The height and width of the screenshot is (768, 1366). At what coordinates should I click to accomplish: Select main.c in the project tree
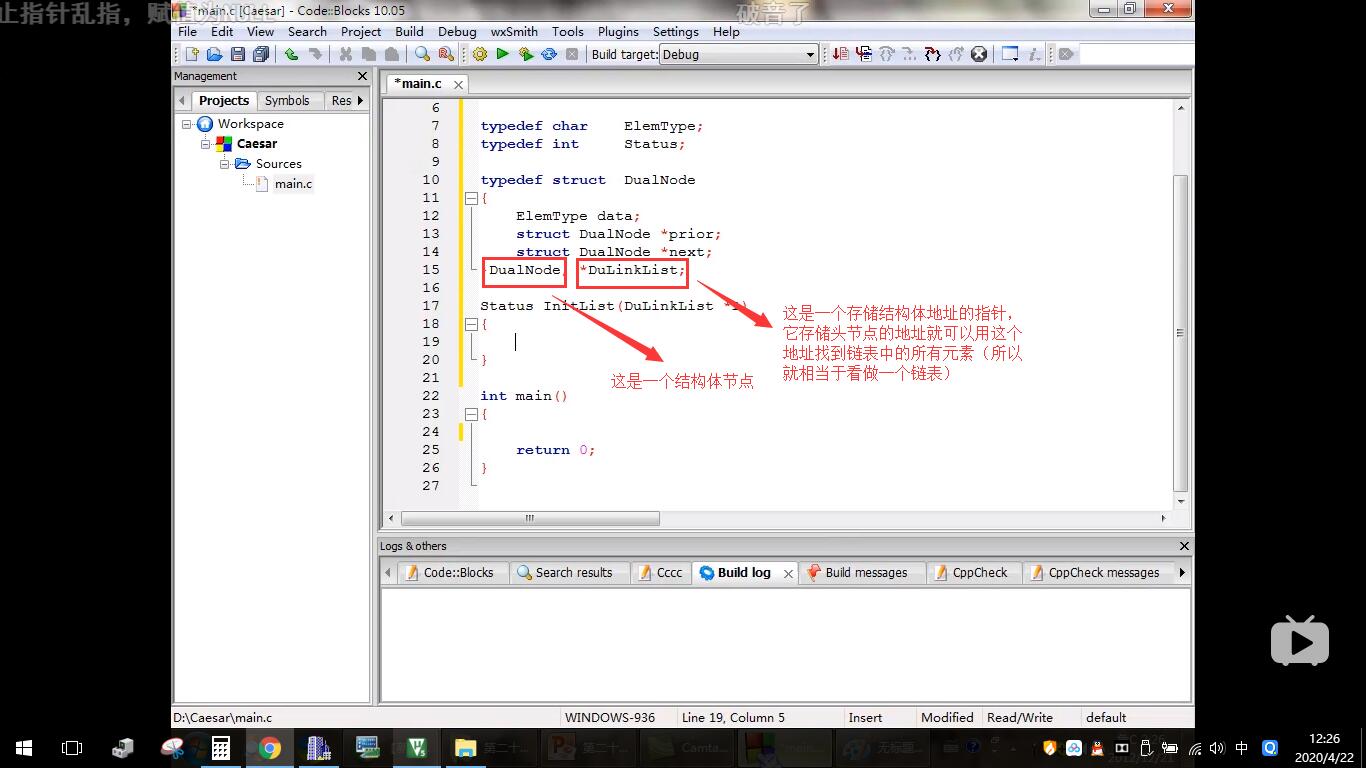point(293,184)
